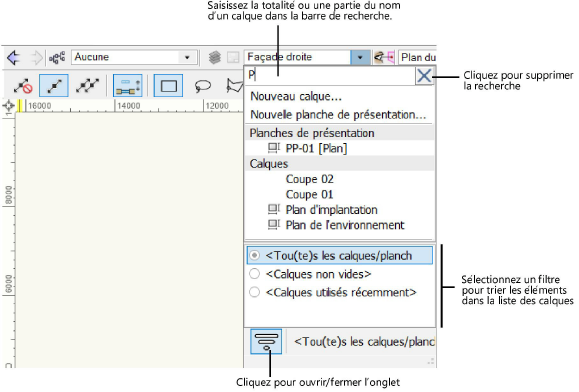Select <Tou(te)s les calques/planch filter
This screenshot has width=579, height=392.
[340, 255]
